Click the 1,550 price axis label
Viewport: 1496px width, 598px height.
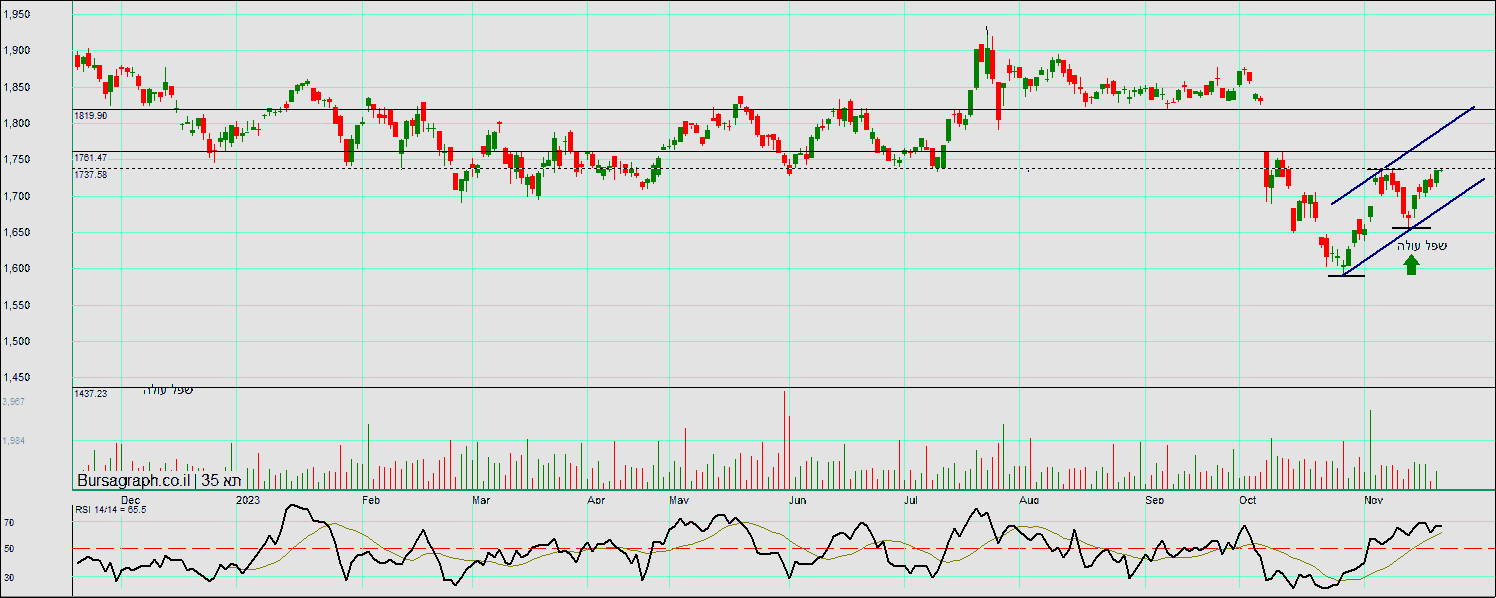(x=15, y=306)
